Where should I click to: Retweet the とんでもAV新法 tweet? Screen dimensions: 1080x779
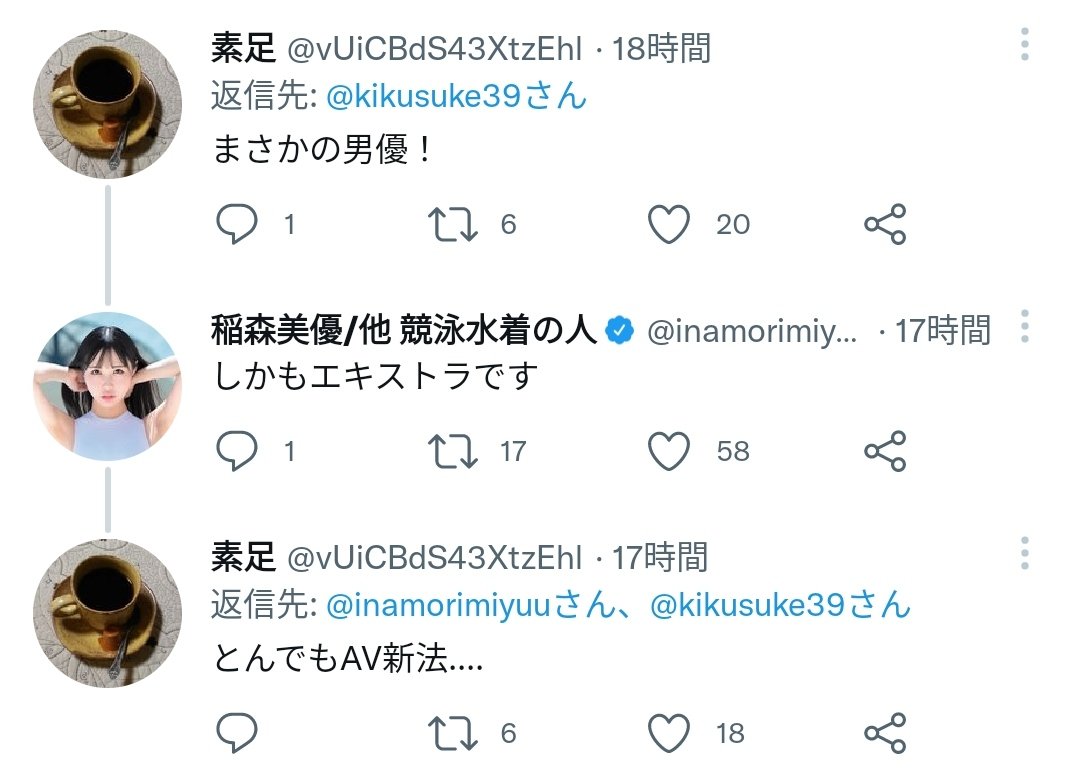453,733
